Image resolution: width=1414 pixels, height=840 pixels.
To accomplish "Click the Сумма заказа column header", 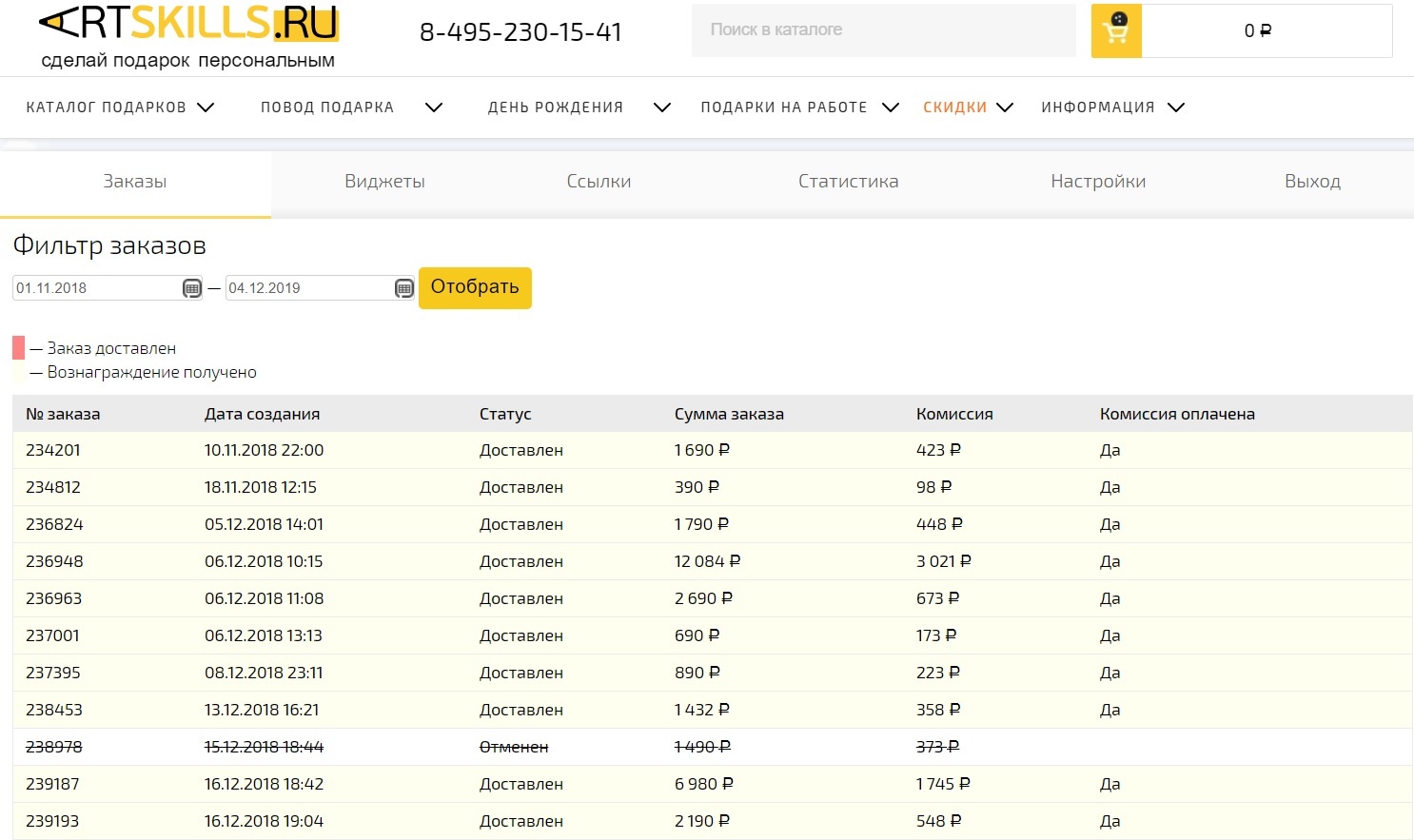I will pos(729,414).
